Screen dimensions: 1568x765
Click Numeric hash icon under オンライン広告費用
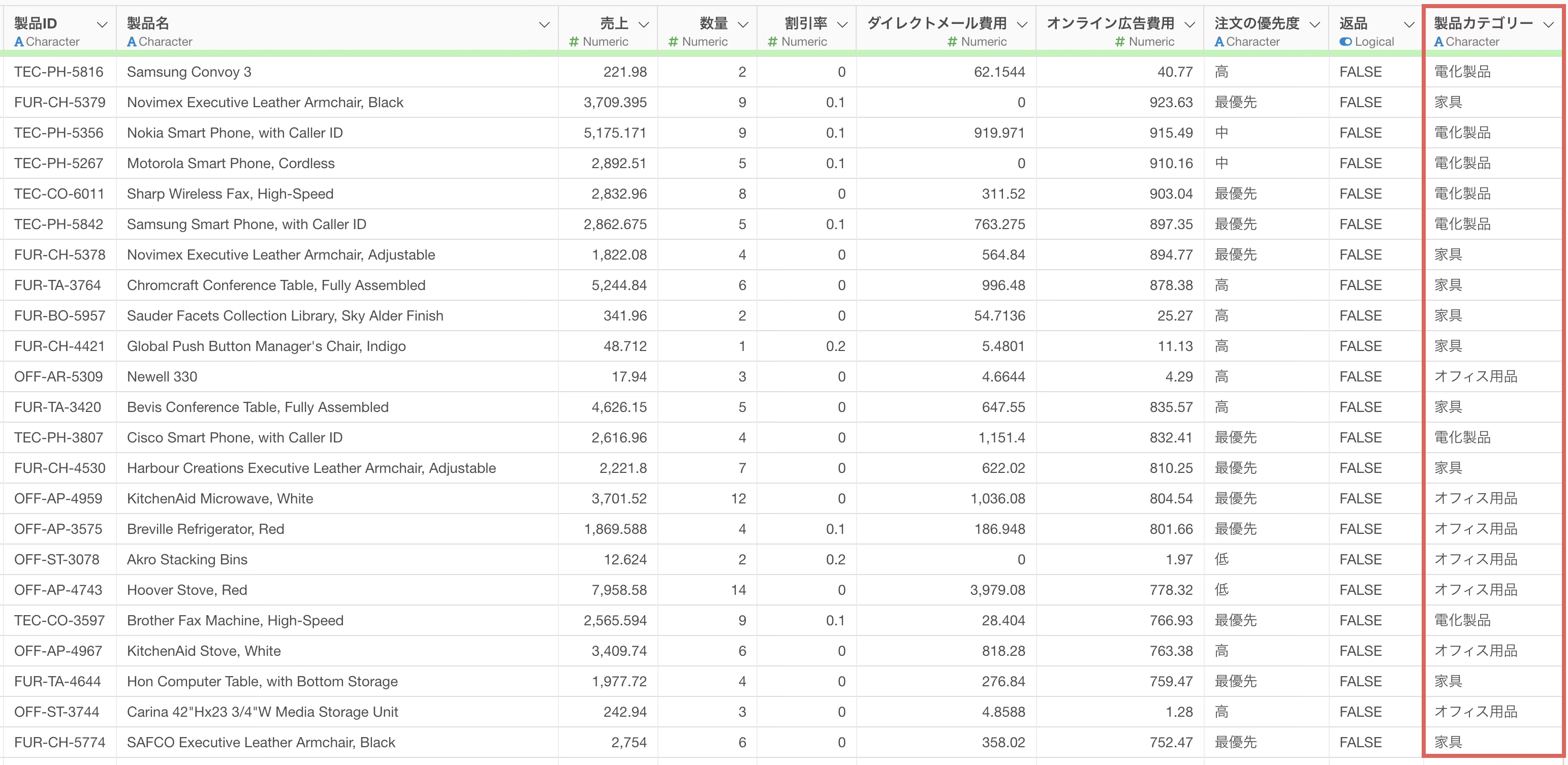[1120, 42]
